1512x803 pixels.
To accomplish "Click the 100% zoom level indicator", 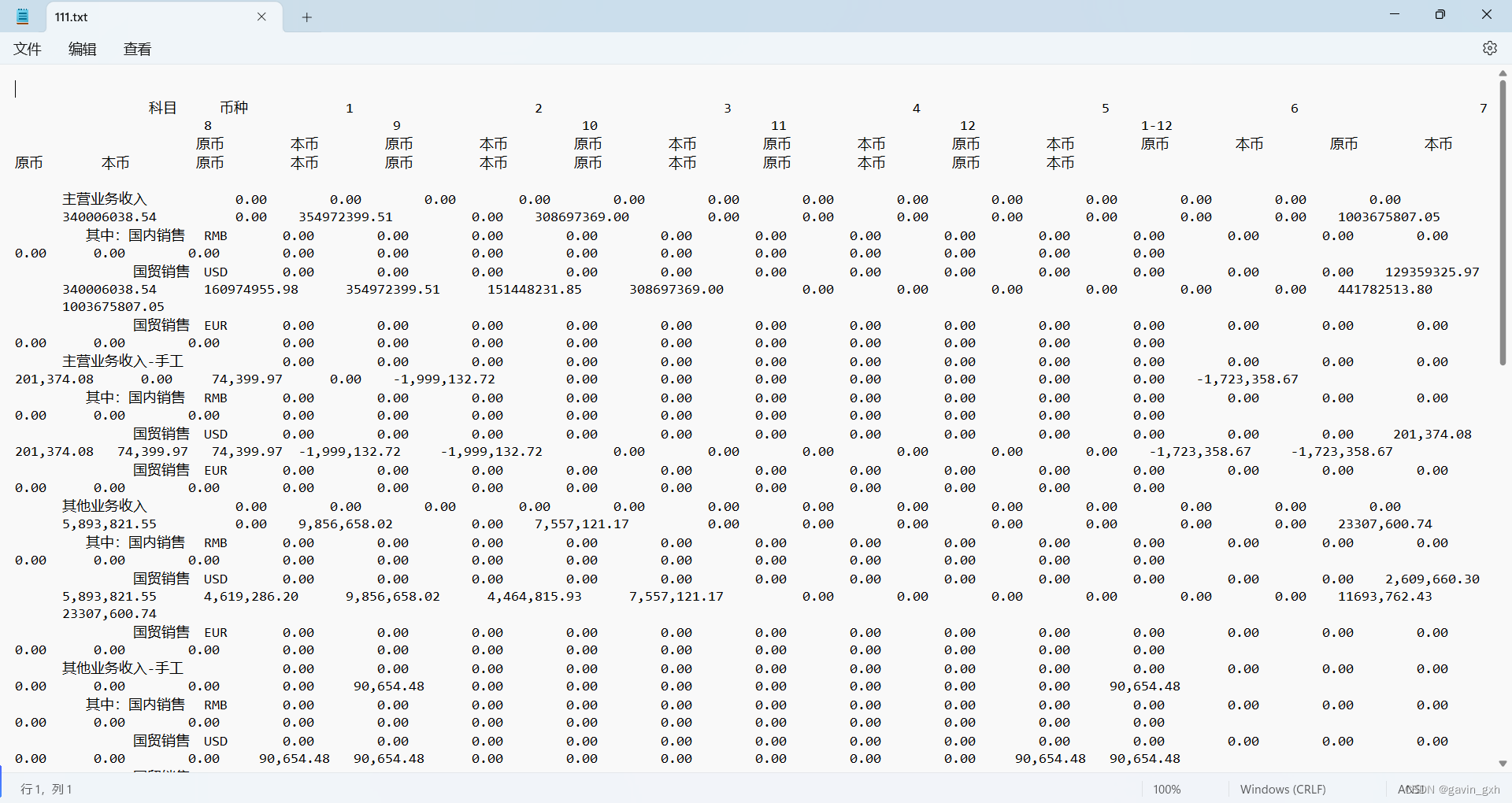I will click(1167, 789).
